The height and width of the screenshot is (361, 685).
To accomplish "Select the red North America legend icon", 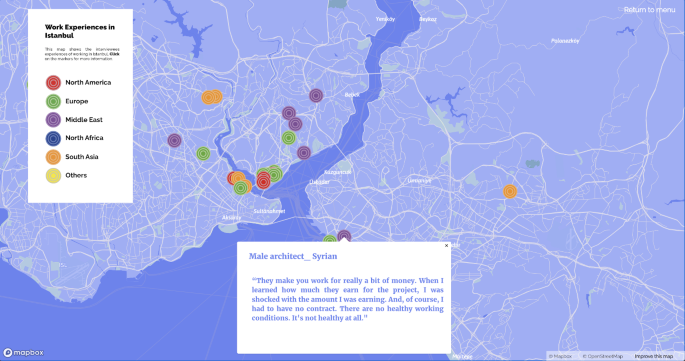I will click(53, 83).
